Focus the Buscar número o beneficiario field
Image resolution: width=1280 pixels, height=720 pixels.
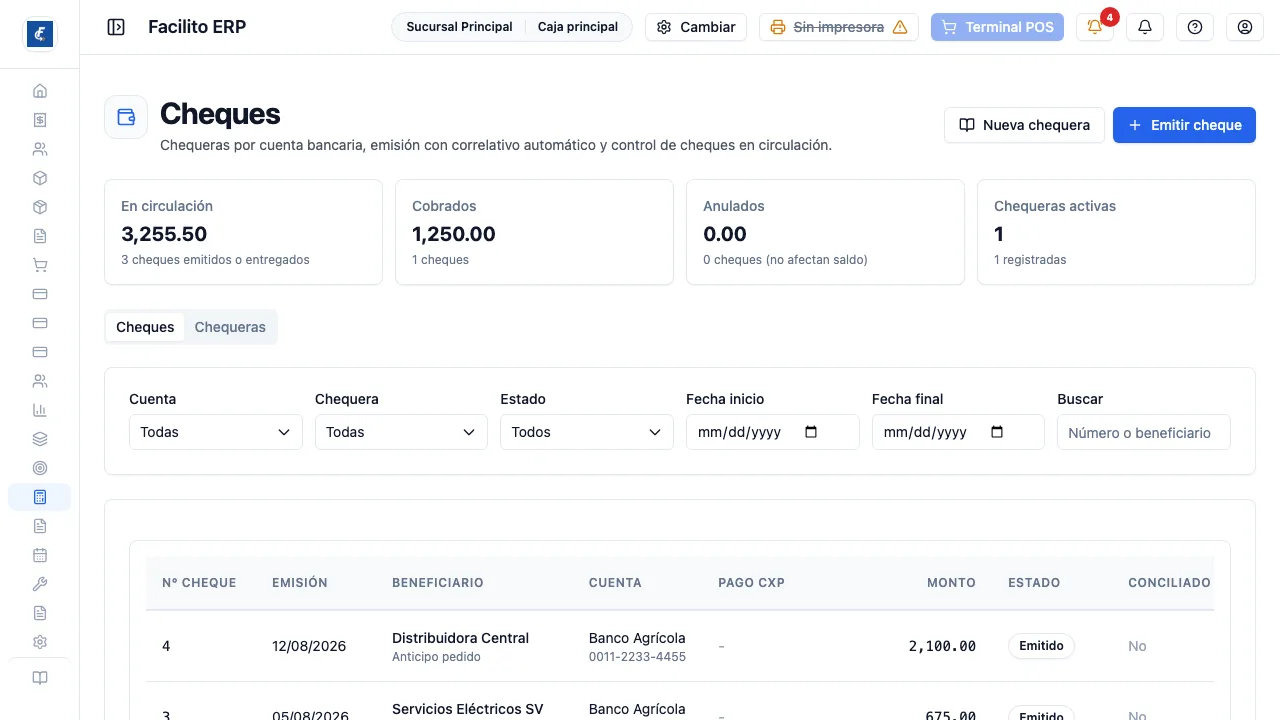(x=1144, y=432)
